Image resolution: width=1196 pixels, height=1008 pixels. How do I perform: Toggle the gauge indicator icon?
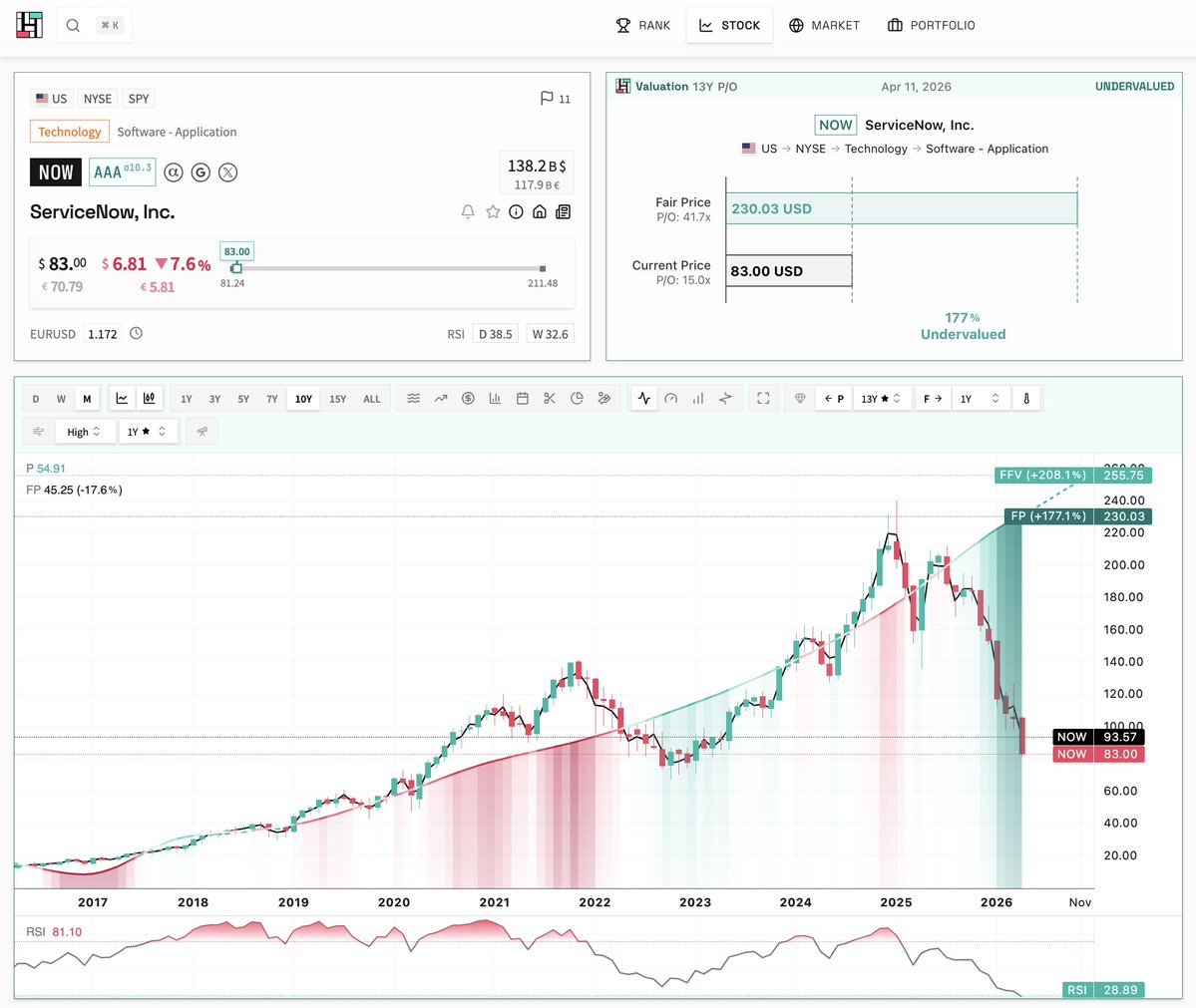coord(671,398)
